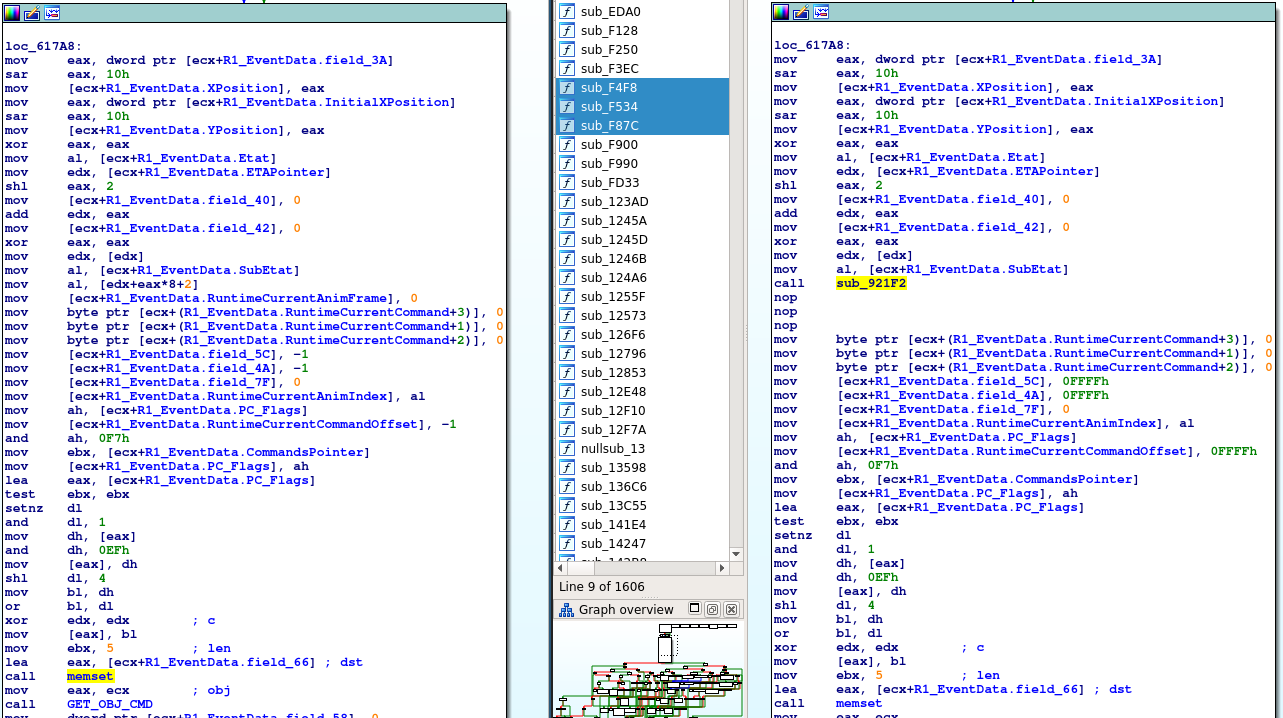Screen dimensions: 1283x718
Task: Maximize the Graph overview panel
Action: point(713,609)
